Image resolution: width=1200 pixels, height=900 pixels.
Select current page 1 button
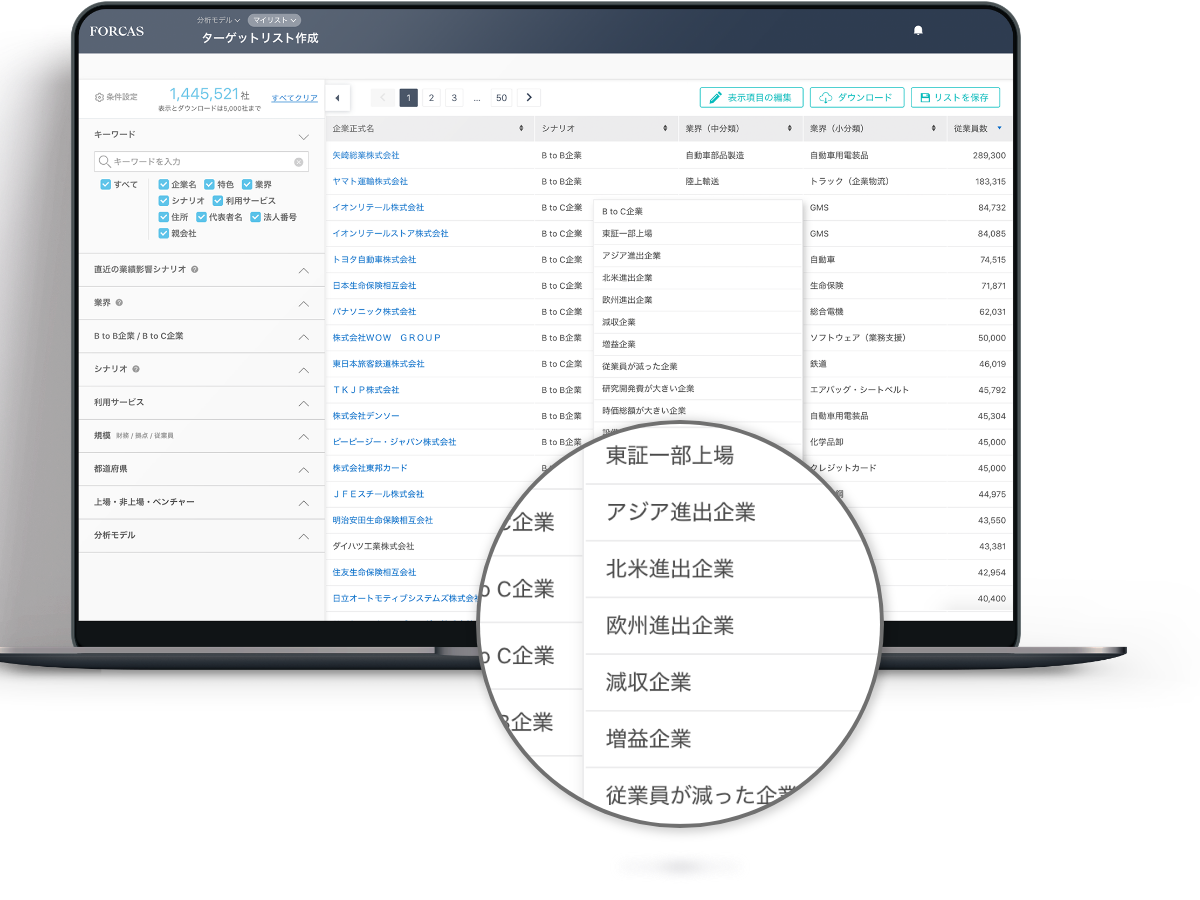pos(408,97)
